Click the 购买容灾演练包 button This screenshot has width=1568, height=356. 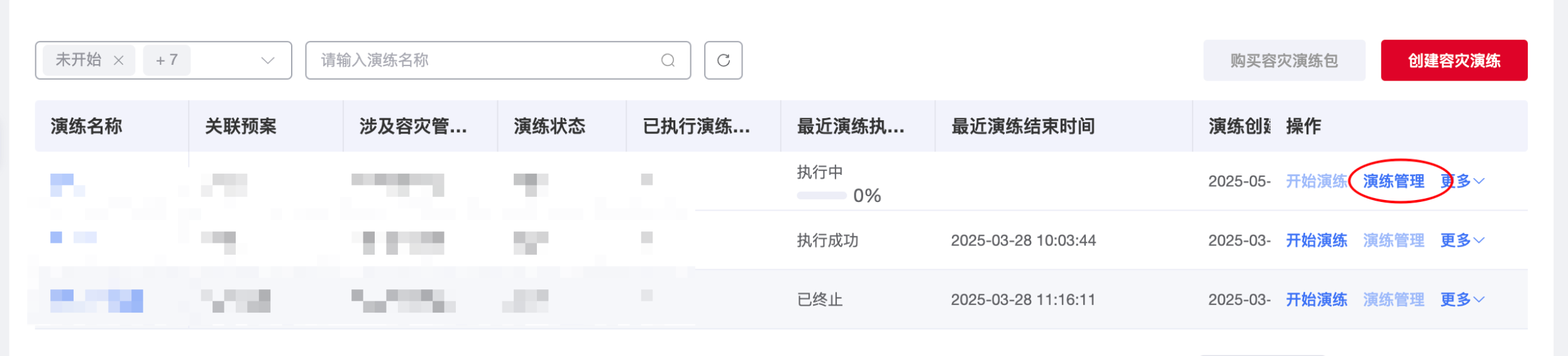(1284, 60)
